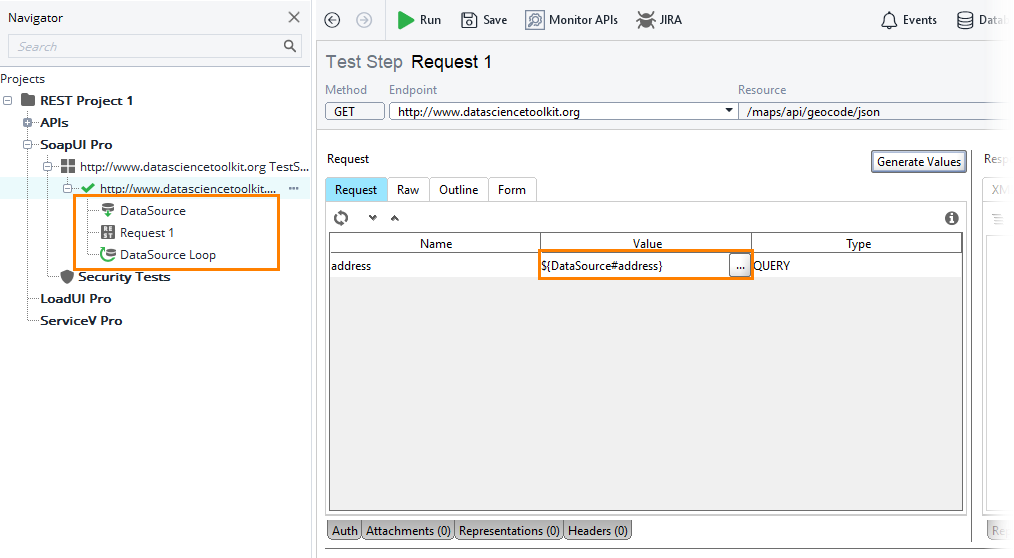The height and width of the screenshot is (558, 1014).
Task: Click the Name column header
Action: (x=435, y=243)
